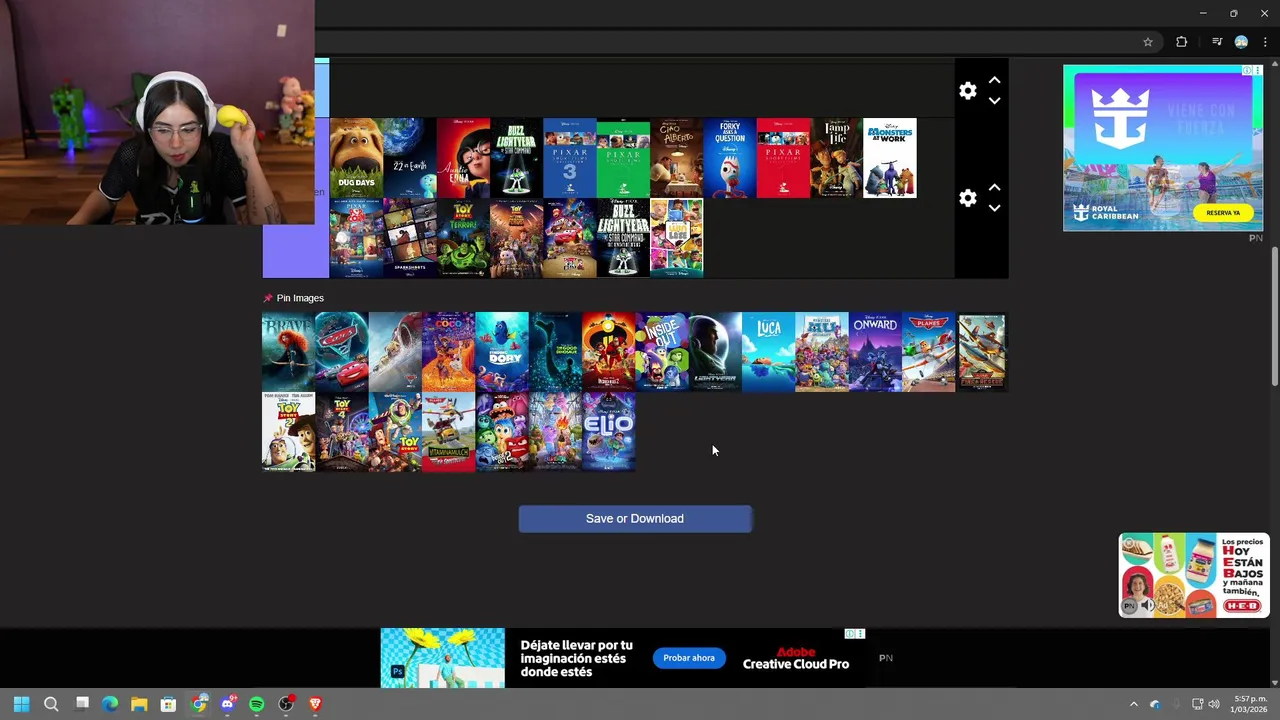Open taskbar Search
The width and height of the screenshot is (1280, 720).
51,704
